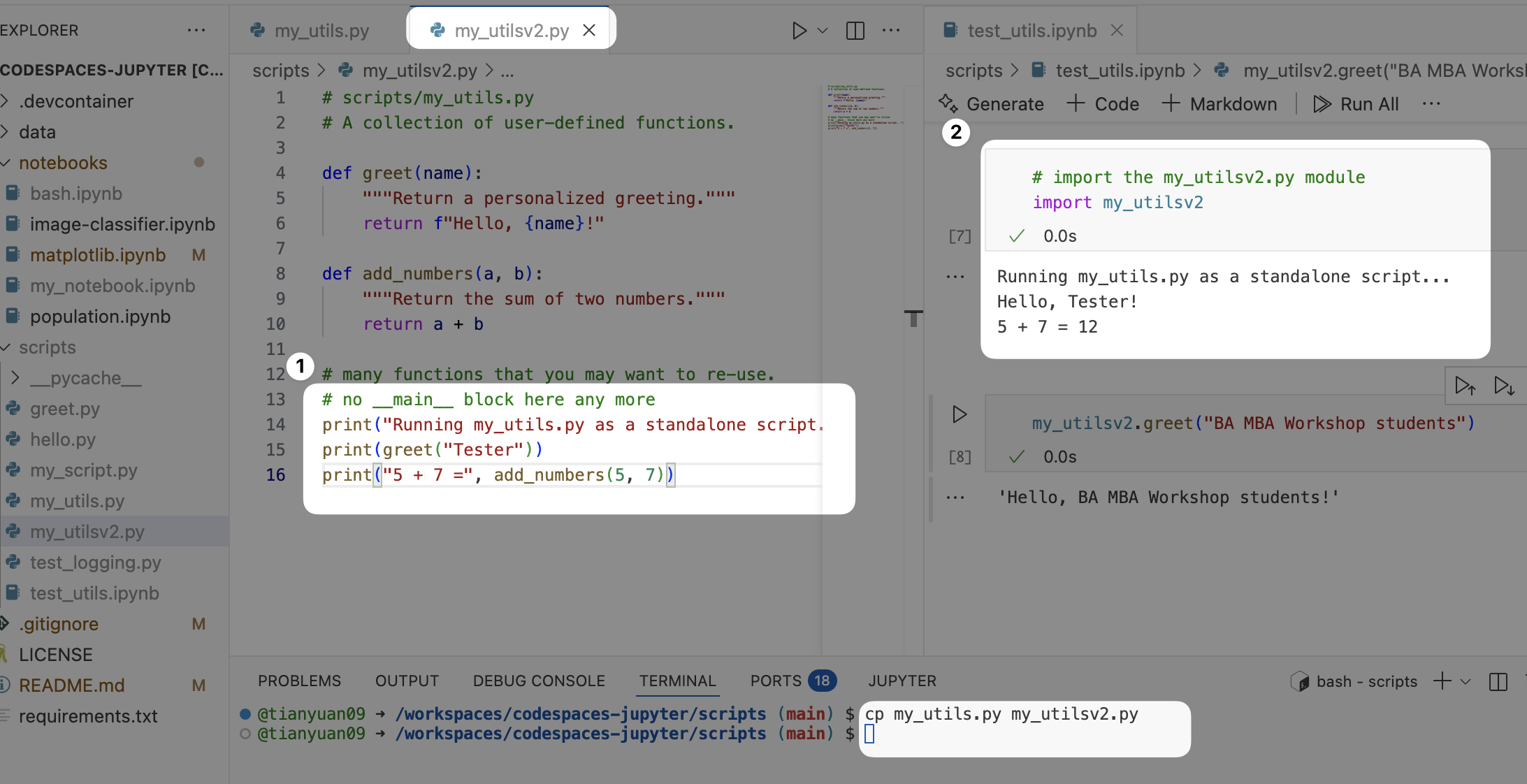
Task: Switch to the my_utils.py editor tab
Action: pos(320,31)
